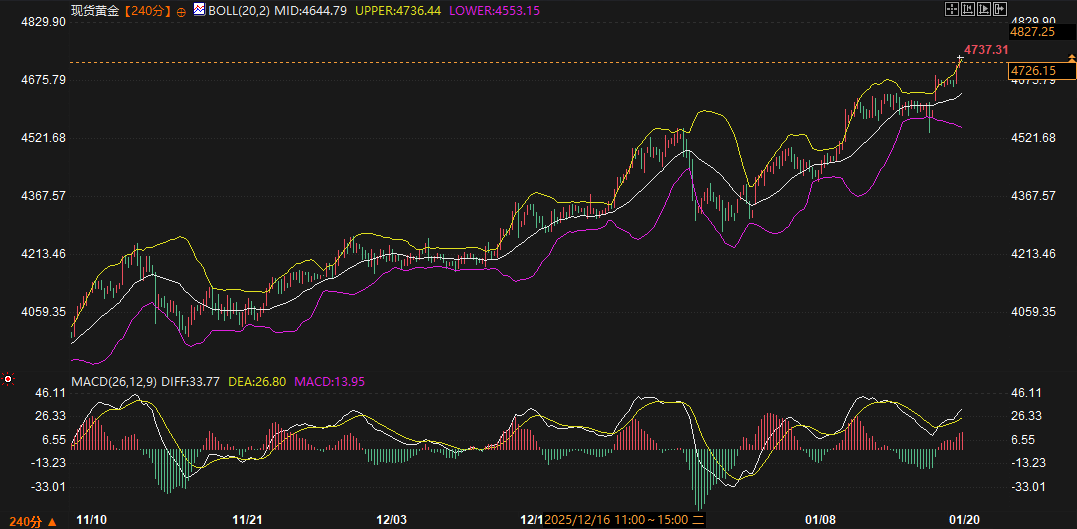Click the BOLL indicator chart icon
This screenshot has height=529, width=1077.
point(199,10)
